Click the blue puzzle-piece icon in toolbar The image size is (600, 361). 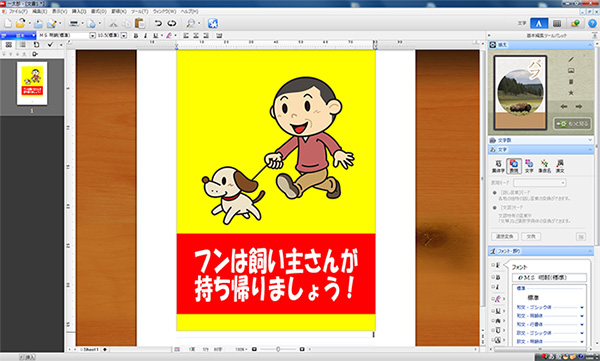[x=213, y=23]
